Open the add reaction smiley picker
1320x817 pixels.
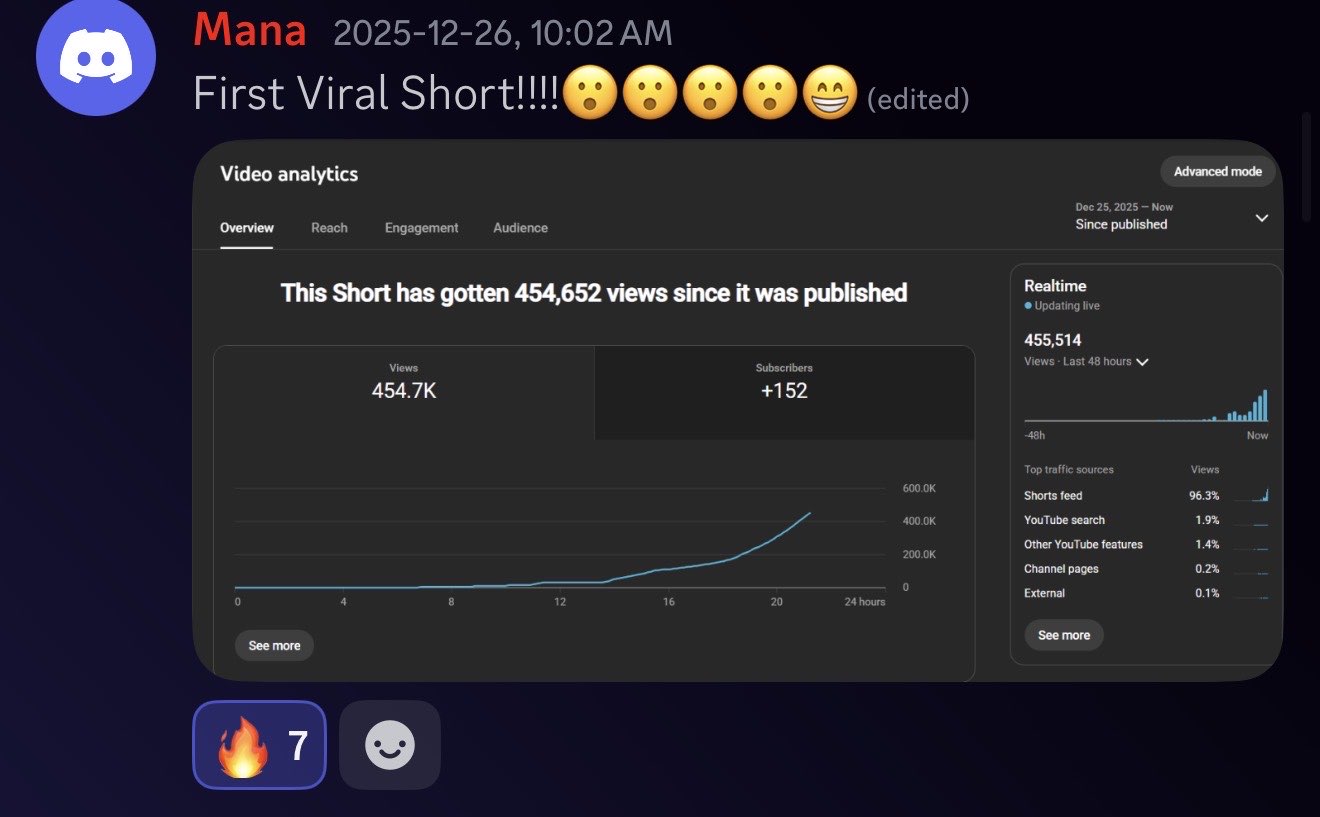pos(389,745)
